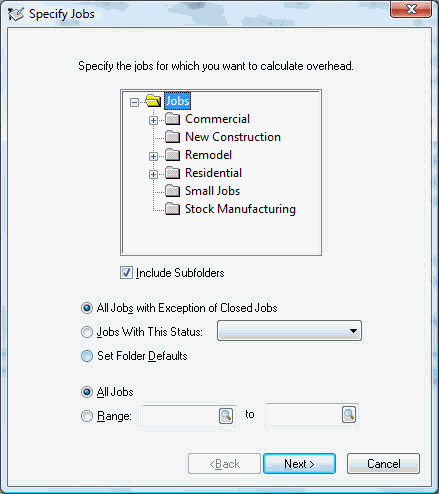Select the Residential tree item label
Image resolution: width=439 pixels, height=494 pixels.
[x=213, y=173]
